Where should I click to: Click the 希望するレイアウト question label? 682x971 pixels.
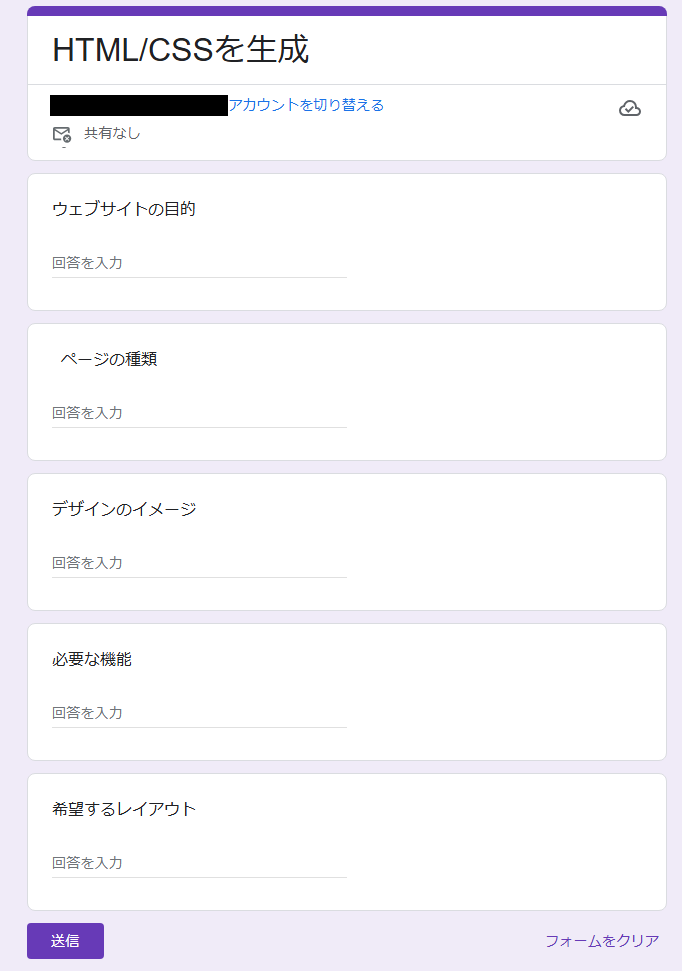point(124,809)
